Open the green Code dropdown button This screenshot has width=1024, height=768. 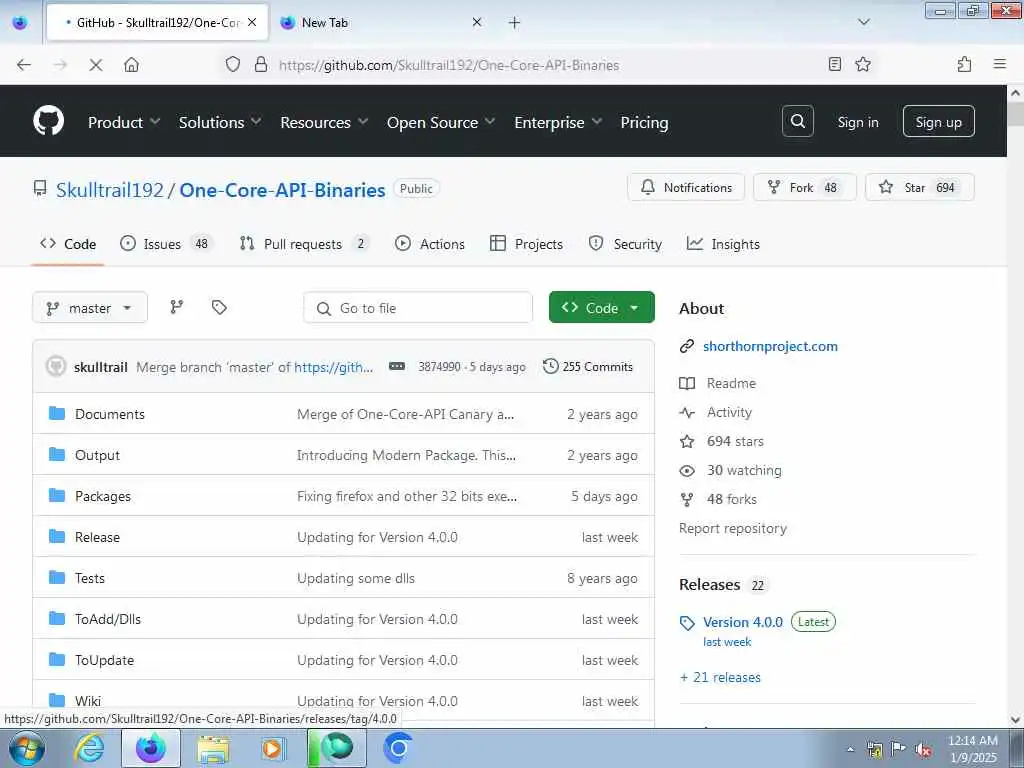click(601, 307)
